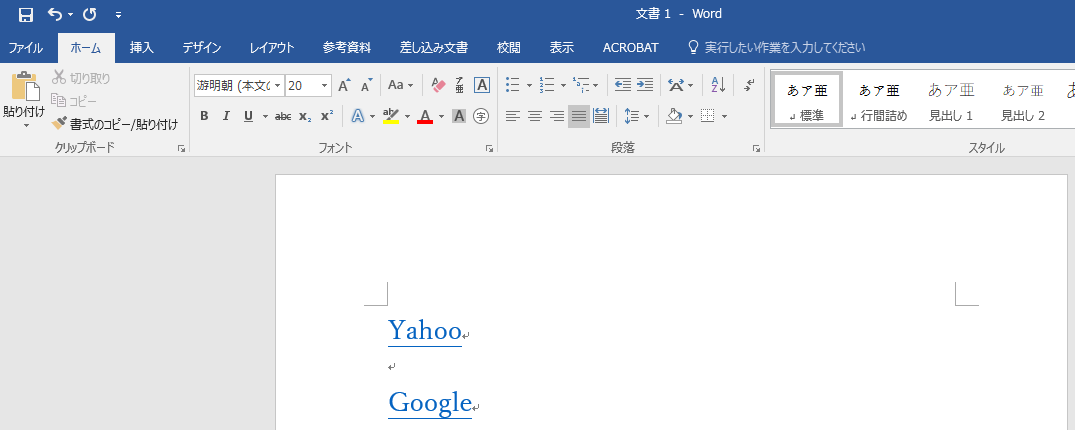Open the フォント dialog launcher
This screenshot has height=430, width=1075.
pyautogui.click(x=490, y=148)
